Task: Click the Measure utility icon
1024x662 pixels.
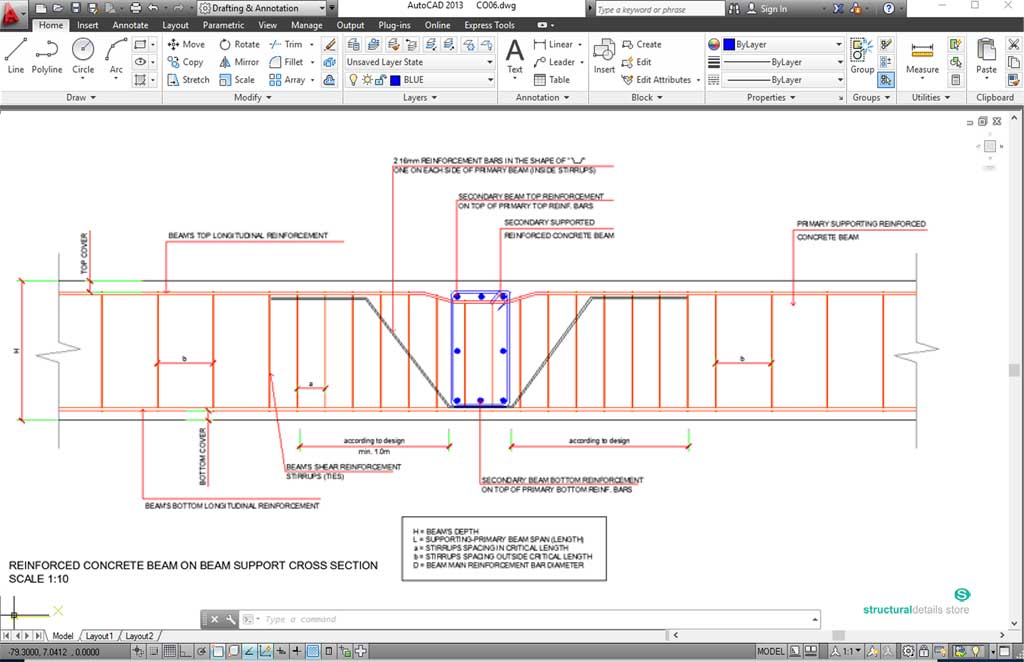Action: pos(922,55)
